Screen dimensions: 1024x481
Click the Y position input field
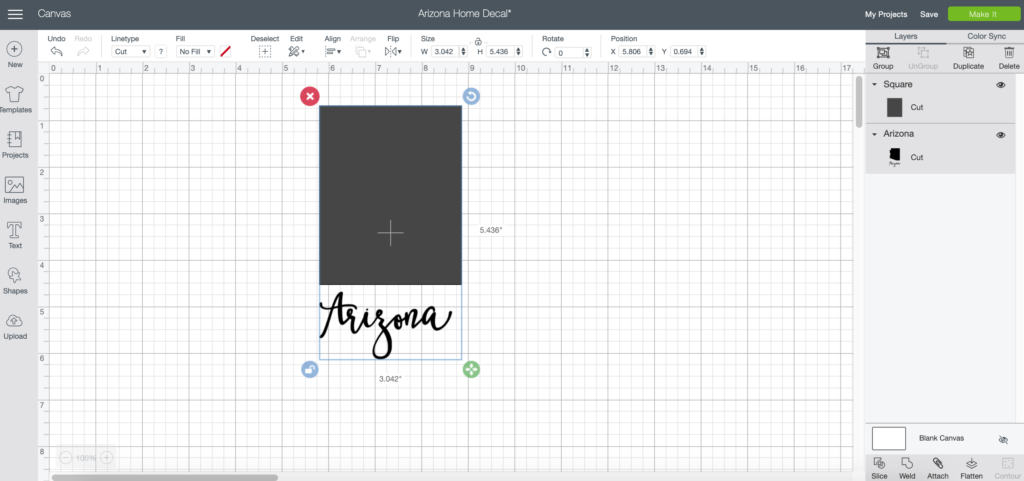684,52
